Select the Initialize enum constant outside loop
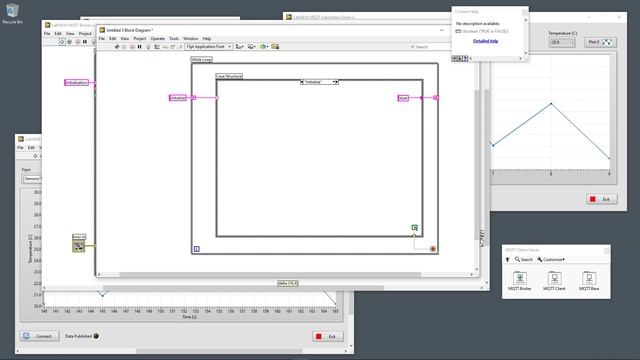 (x=178, y=98)
